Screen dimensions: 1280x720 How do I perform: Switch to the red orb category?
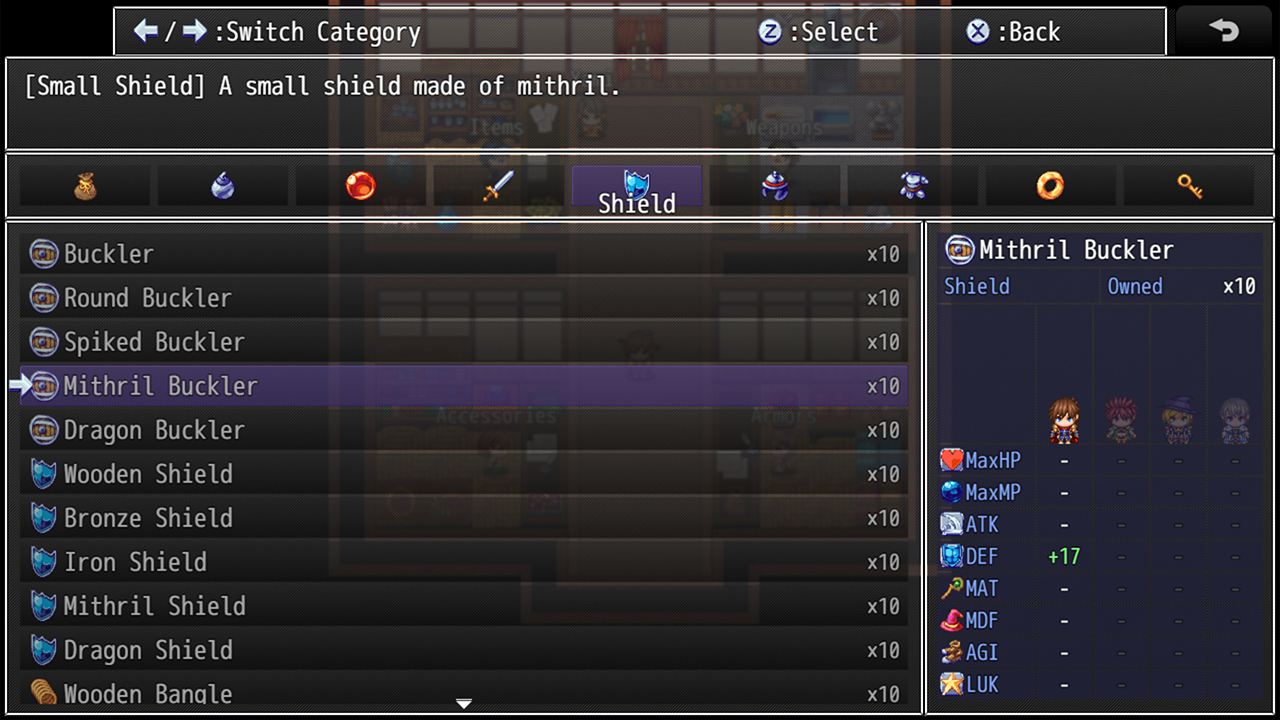pyautogui.click(x=361, y=186)
